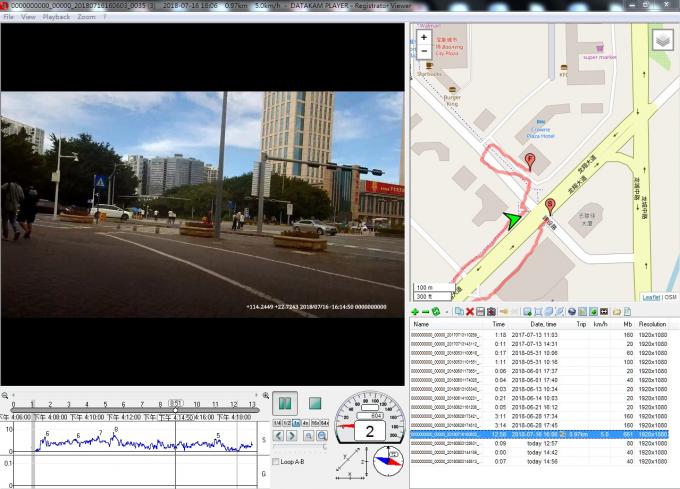
Task: Click the floppy disk save icon
Action: (x=480, y=312)
